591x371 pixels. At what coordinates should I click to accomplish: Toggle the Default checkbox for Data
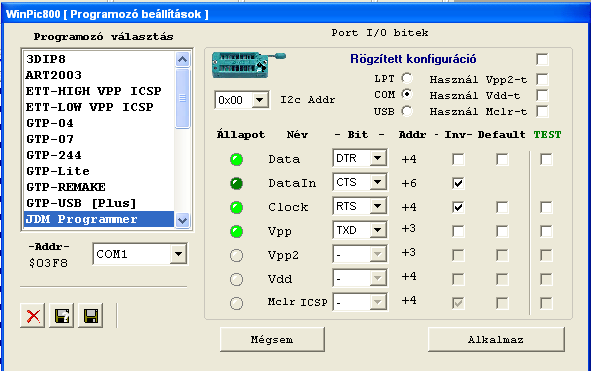[x=502, y=159]
